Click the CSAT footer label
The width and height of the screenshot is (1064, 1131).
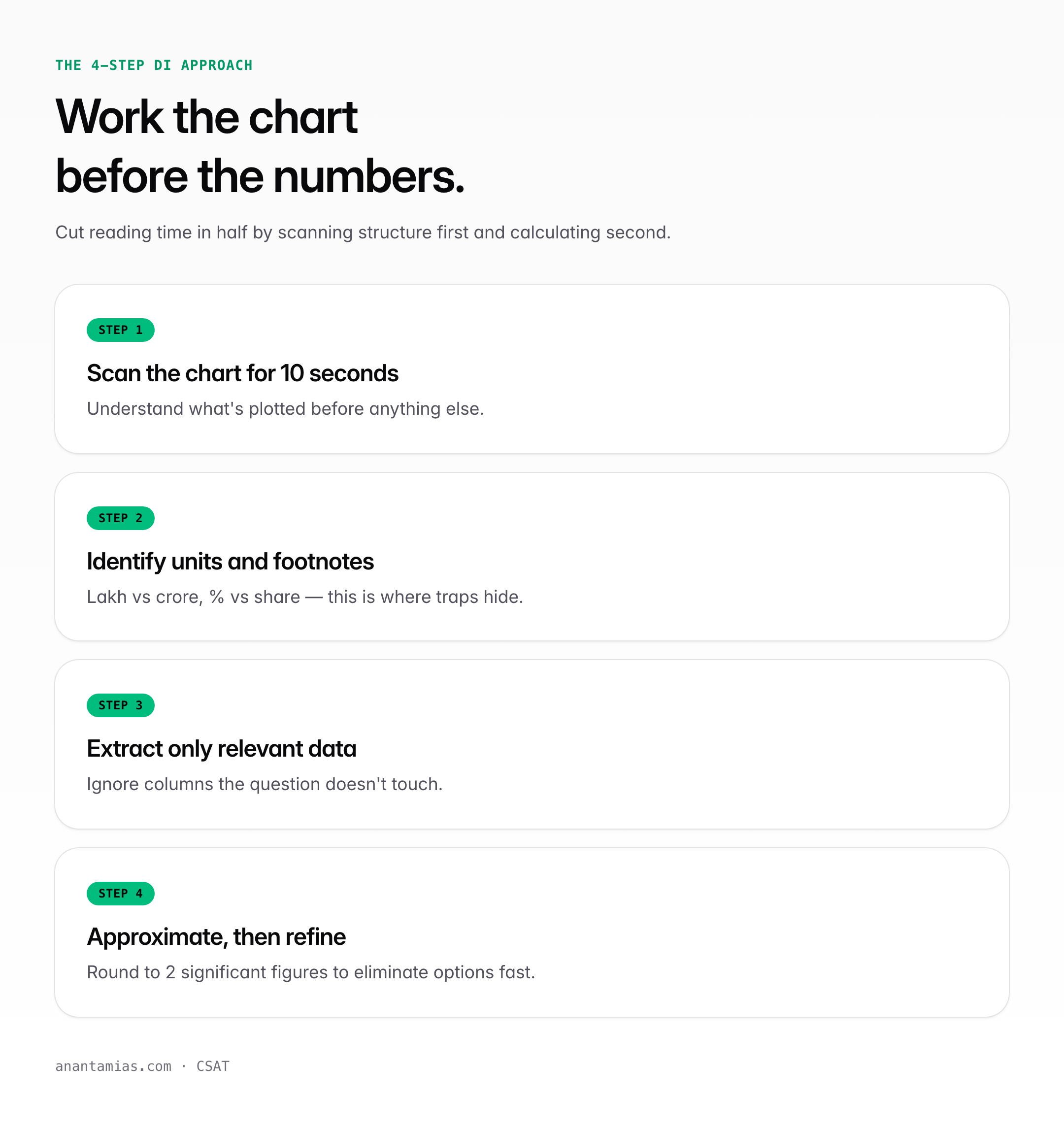pos(213,1066)
